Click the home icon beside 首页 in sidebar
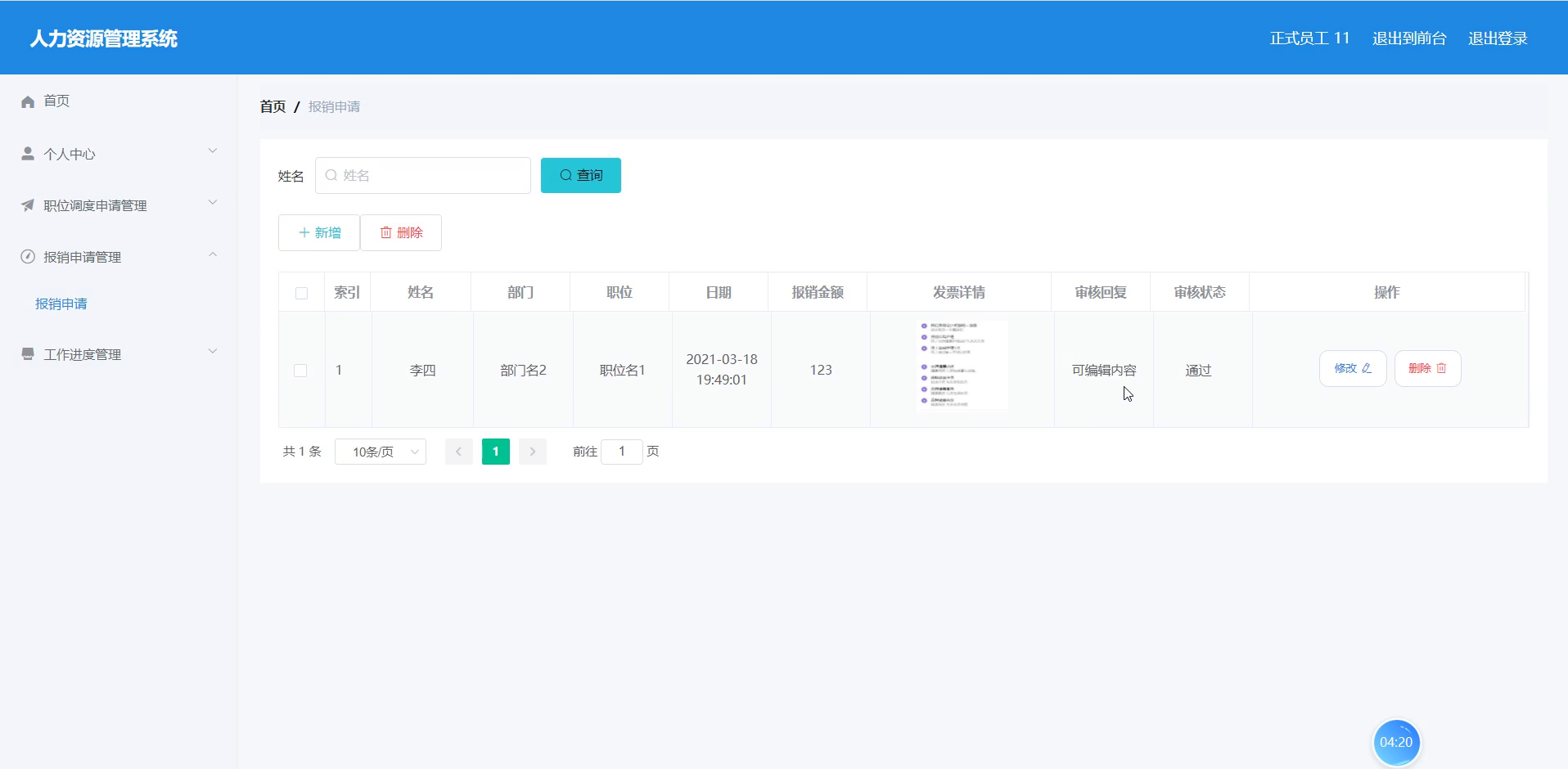 click(x=28, y=101)
